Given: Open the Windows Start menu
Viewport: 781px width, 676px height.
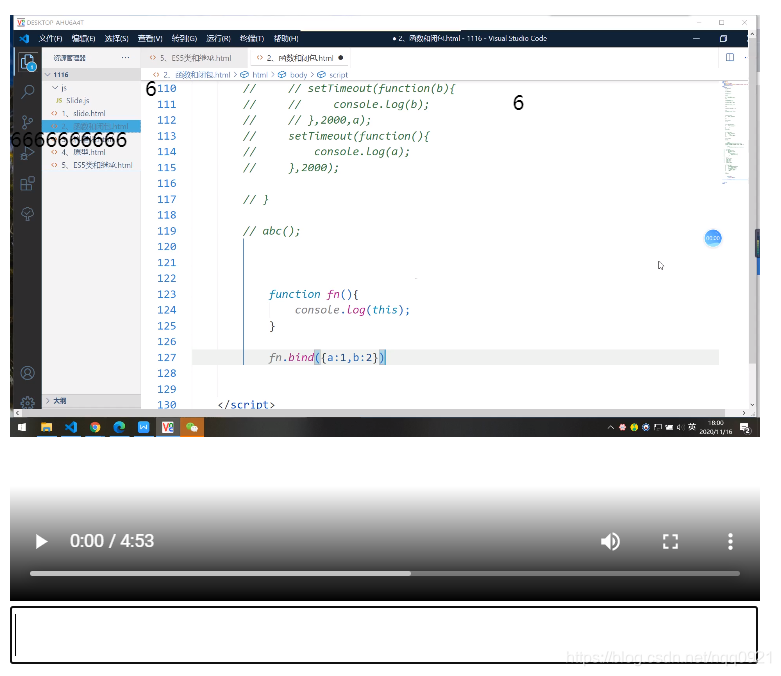Looking at the screenshot, I should click(x=22, y=427).
